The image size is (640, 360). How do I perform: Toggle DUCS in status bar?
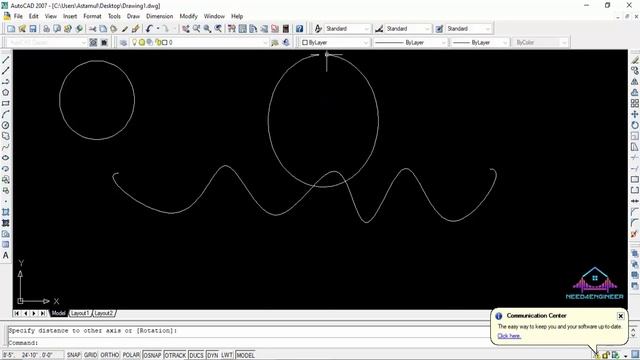196,355
